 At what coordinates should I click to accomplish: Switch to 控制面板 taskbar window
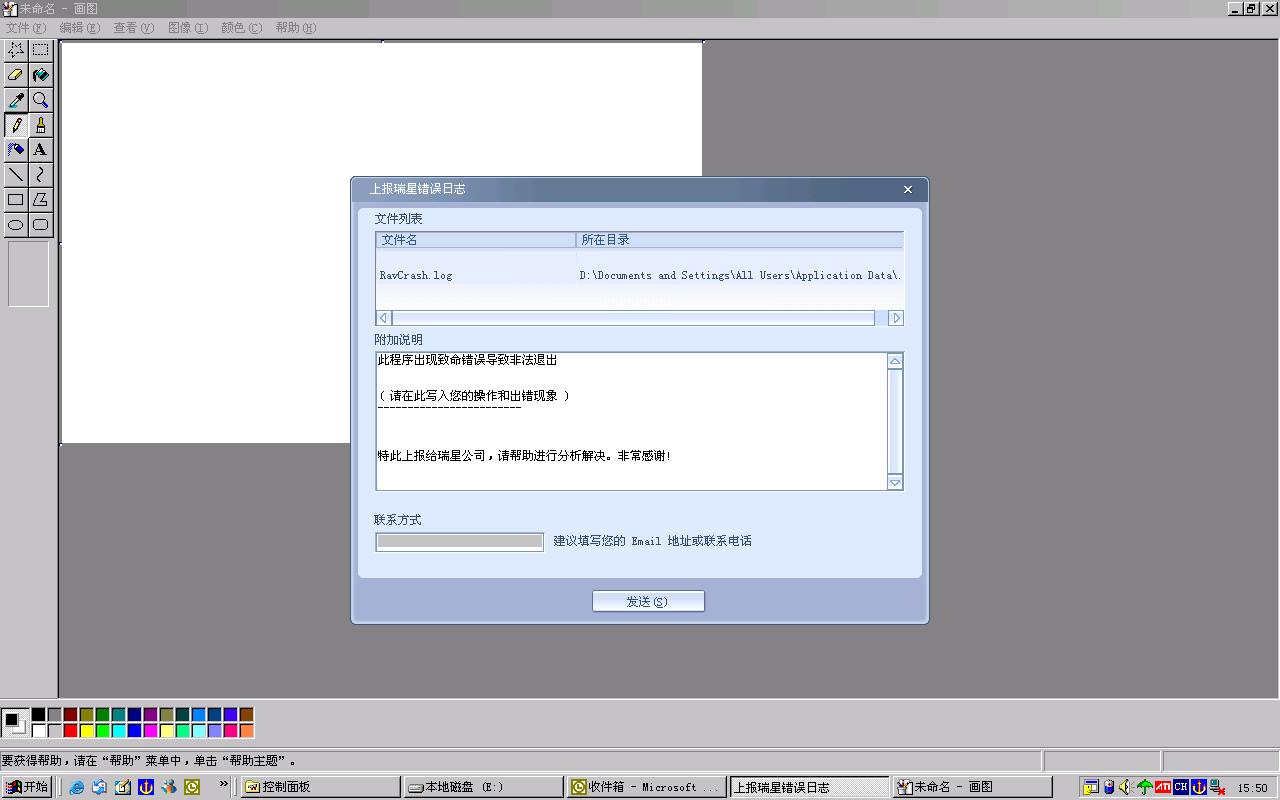tap(320, 787)
